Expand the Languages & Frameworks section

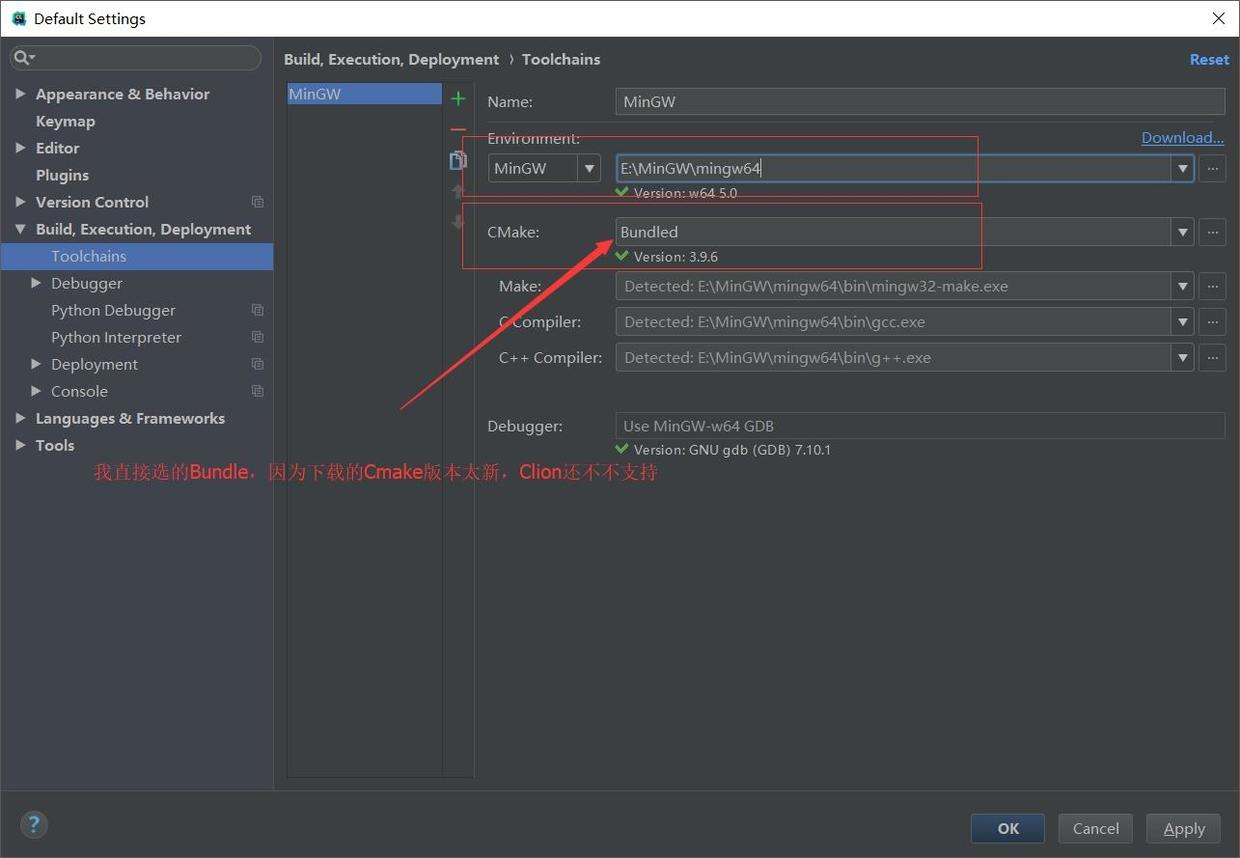click(x=20, y=418)
